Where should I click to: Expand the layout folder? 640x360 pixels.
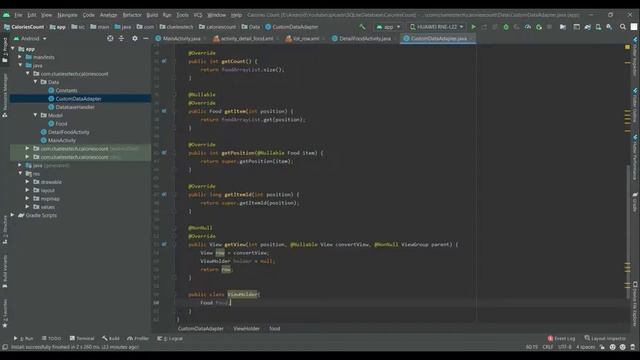pyautogui.click(x=27, y=190)
